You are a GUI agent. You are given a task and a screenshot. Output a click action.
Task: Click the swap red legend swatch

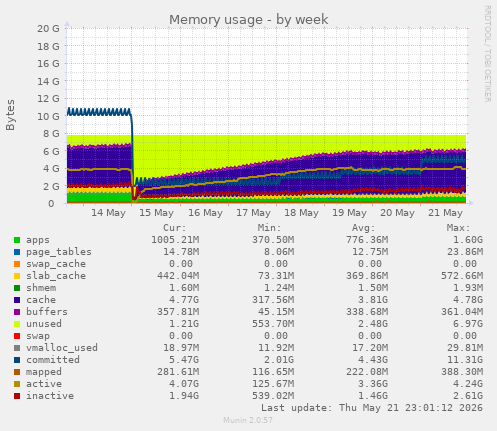17,336
